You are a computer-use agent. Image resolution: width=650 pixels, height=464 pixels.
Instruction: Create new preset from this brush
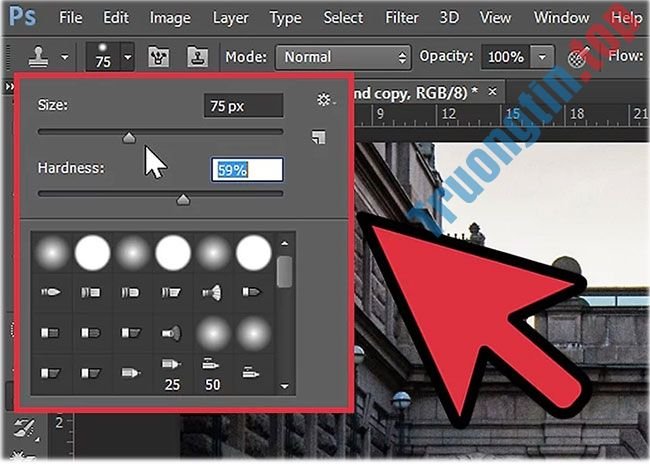[x=318, y=137]
